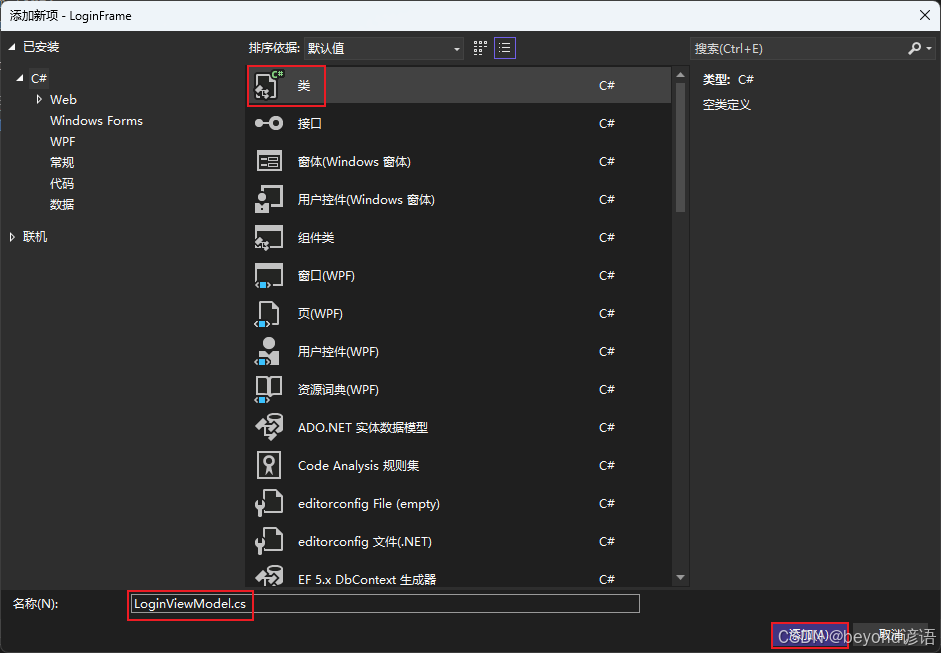Select the C# category

39,79
